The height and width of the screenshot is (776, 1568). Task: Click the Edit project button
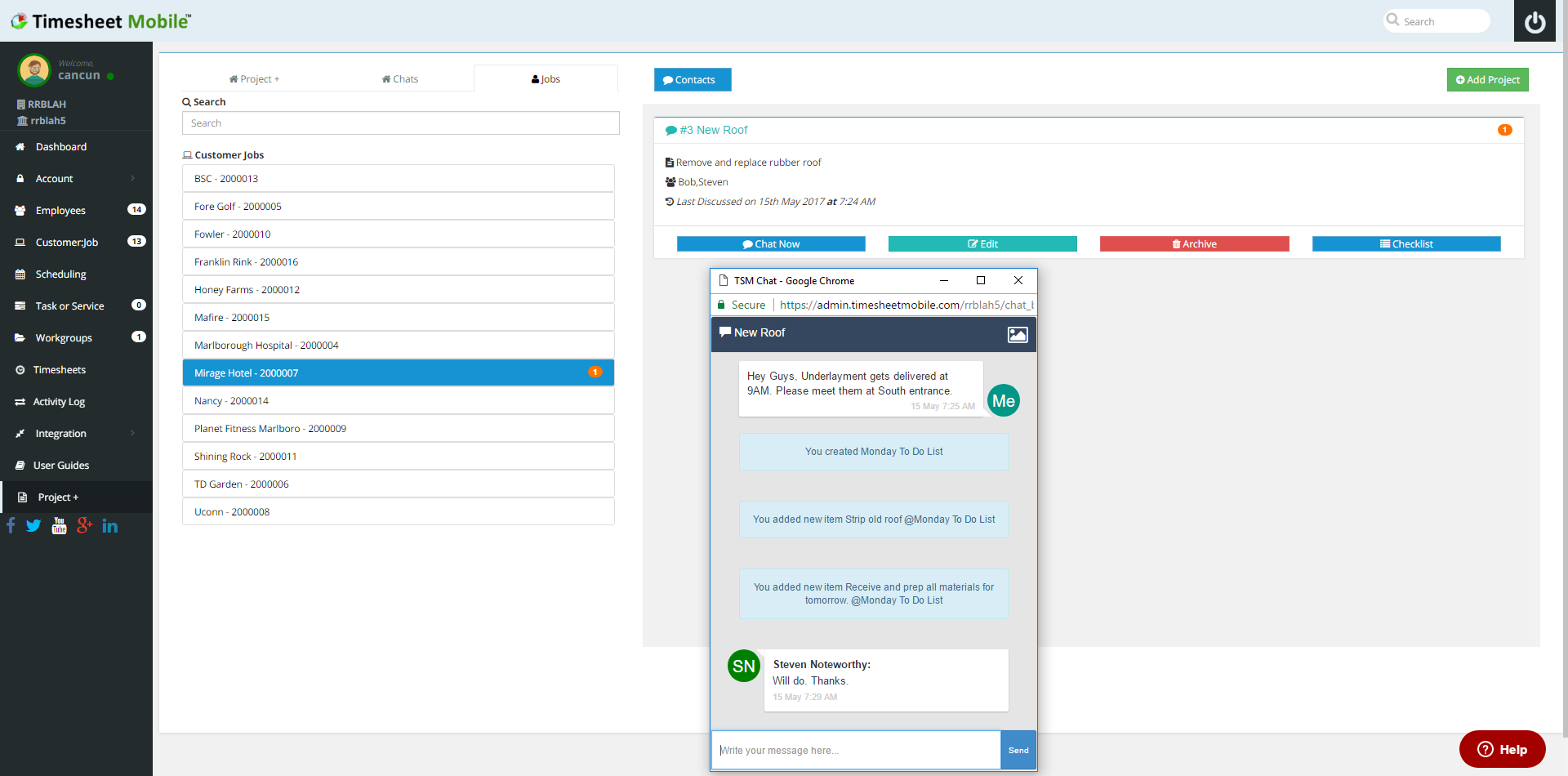pos(982,244)
